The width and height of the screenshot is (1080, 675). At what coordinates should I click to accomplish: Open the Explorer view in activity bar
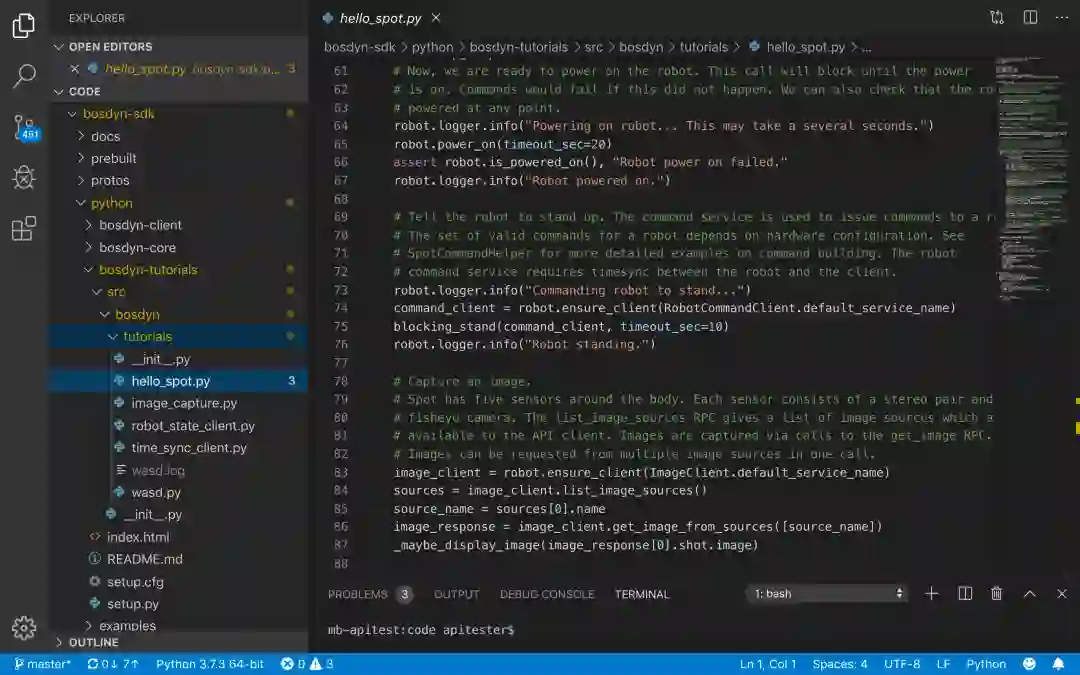[23, 26]
